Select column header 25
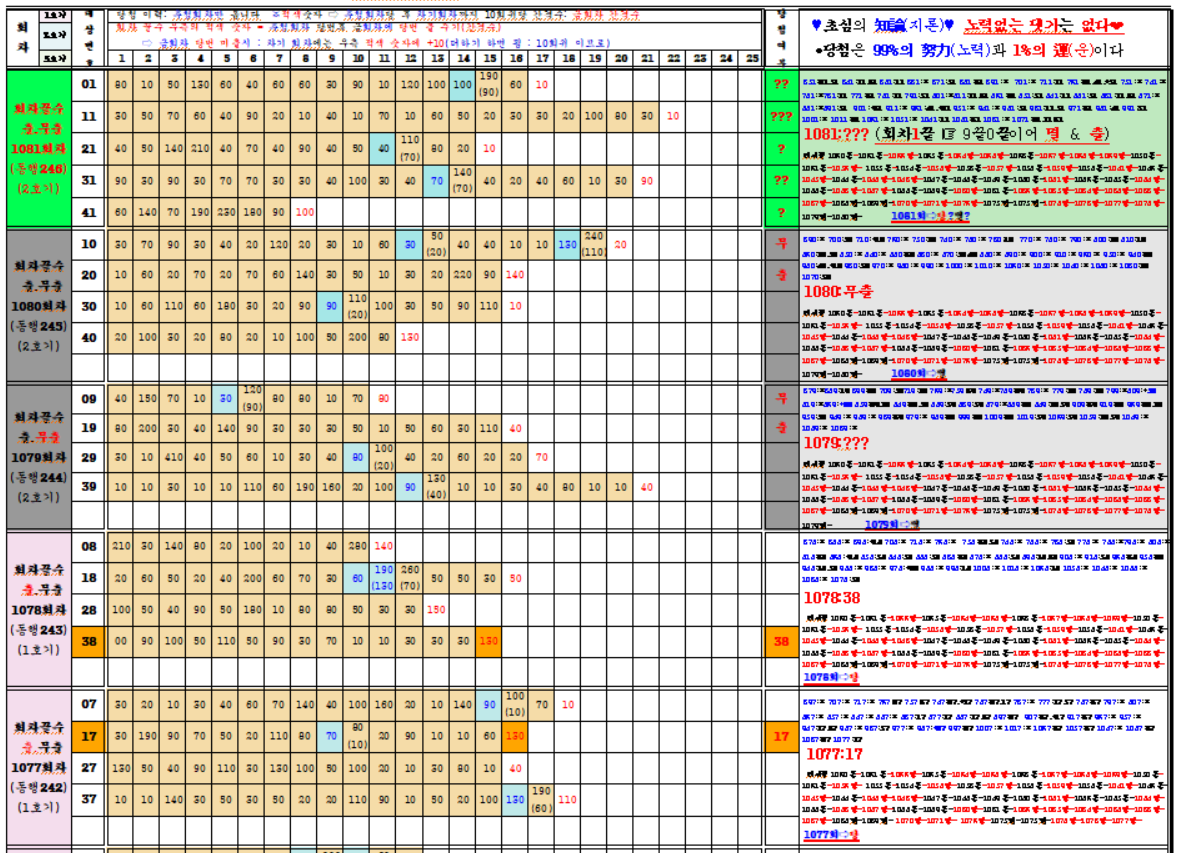 (751, 57)
